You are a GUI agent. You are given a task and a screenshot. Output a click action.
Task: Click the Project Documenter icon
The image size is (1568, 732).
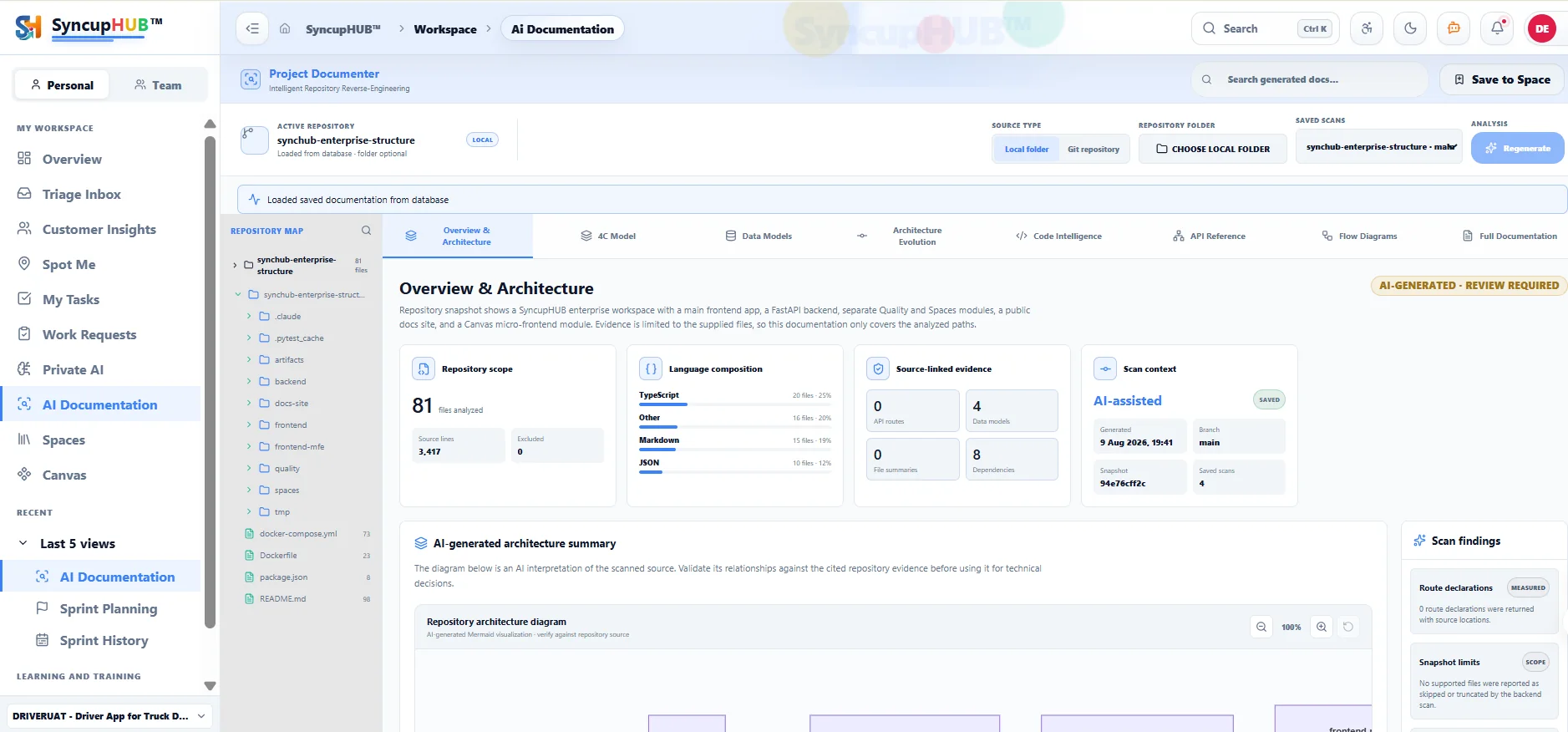(250, 79)
